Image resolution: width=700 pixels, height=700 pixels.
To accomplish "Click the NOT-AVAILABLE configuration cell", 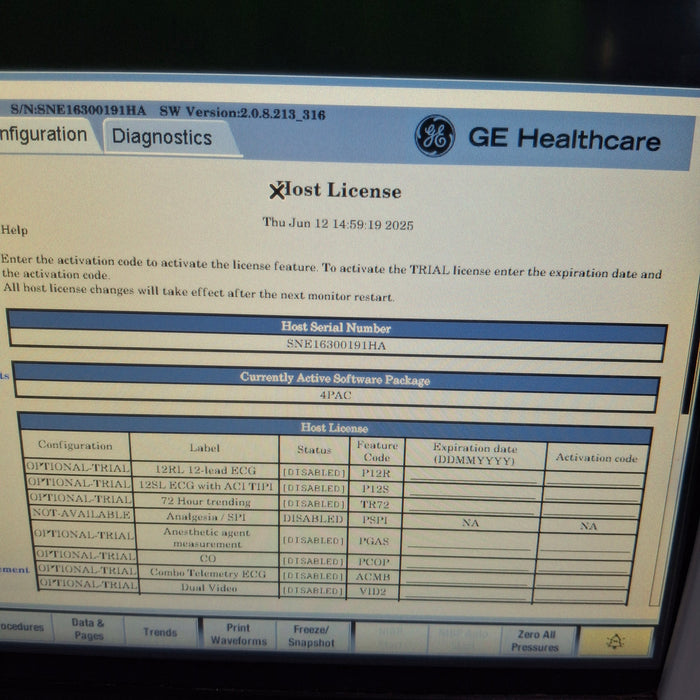I will coord(81,514).
